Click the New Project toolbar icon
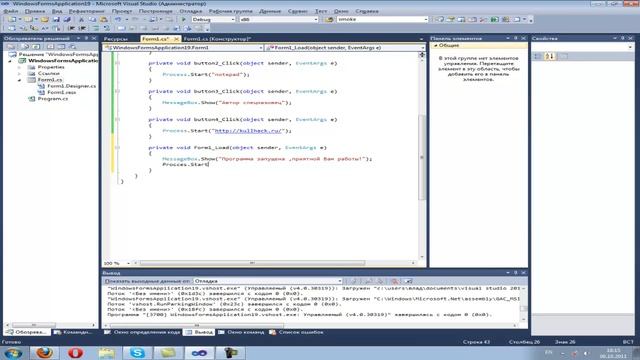This screenshot has height=360, width=640. coord(12,19)
